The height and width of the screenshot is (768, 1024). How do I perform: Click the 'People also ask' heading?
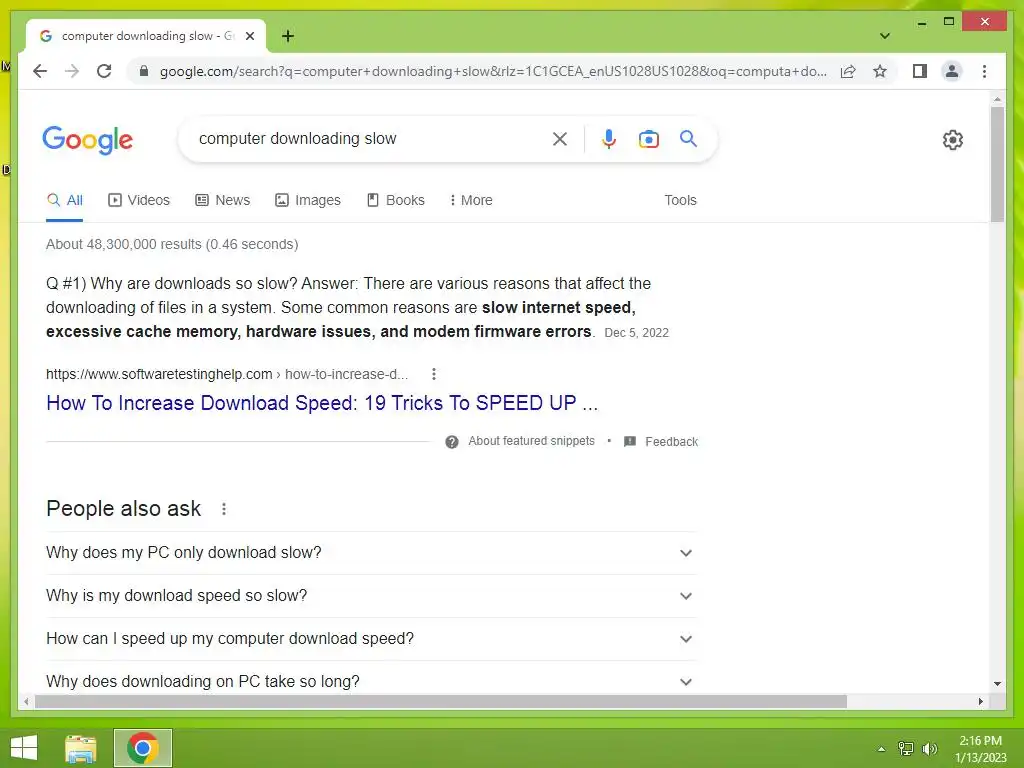tap(123, 509)
